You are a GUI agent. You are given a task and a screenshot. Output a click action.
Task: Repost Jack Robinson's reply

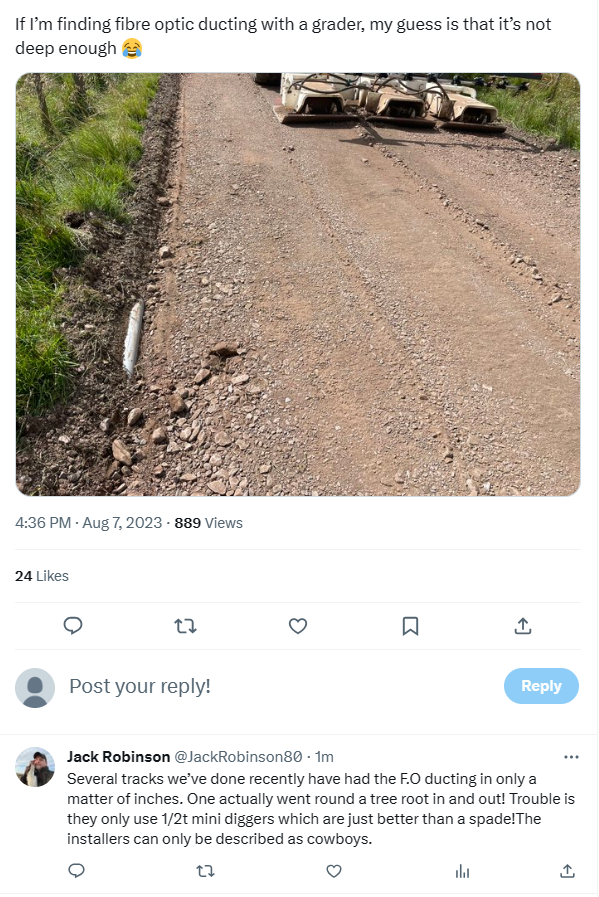(205, 871)
